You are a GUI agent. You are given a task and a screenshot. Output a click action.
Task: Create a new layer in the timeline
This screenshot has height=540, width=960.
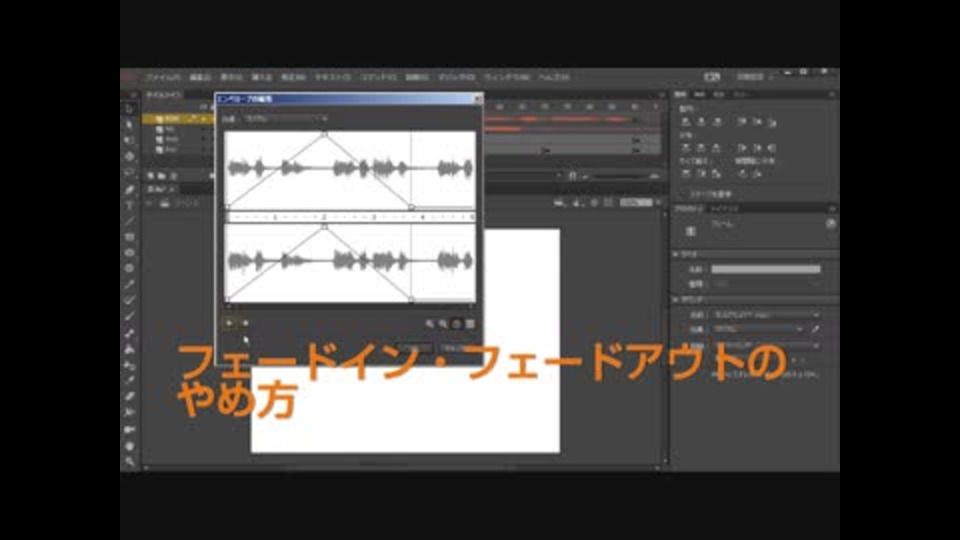point(151,176)
